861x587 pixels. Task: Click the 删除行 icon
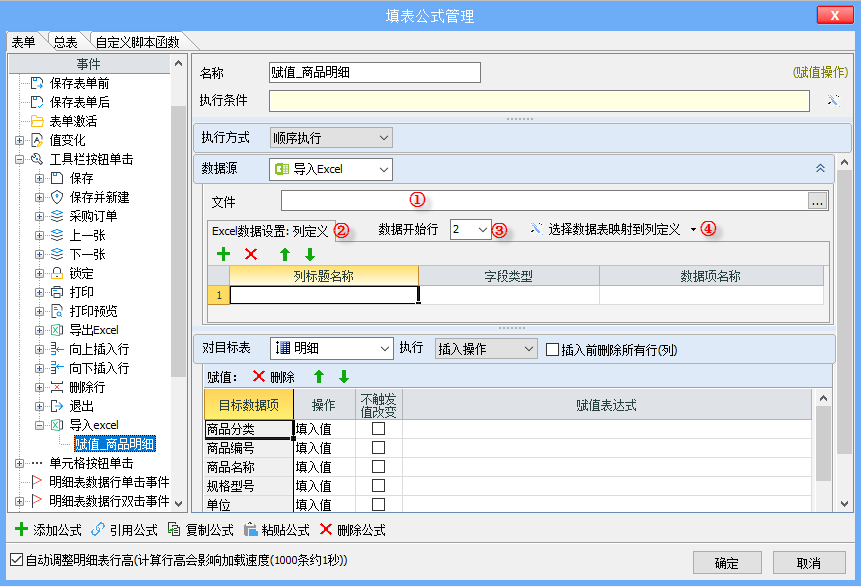(x=57, y=387)
